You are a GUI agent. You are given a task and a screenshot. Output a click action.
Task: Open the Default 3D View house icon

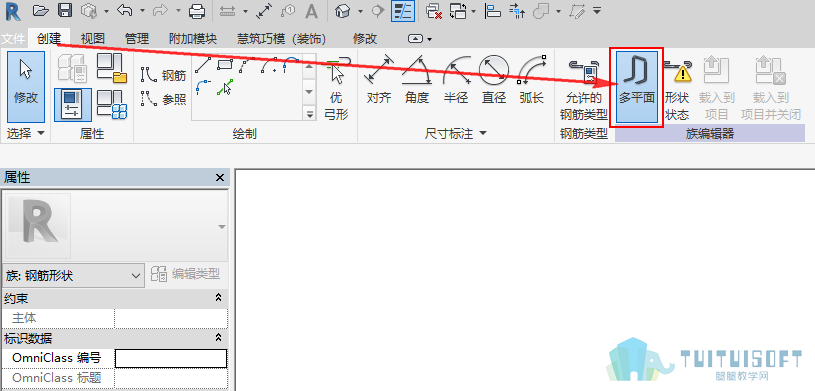(342, 11)
